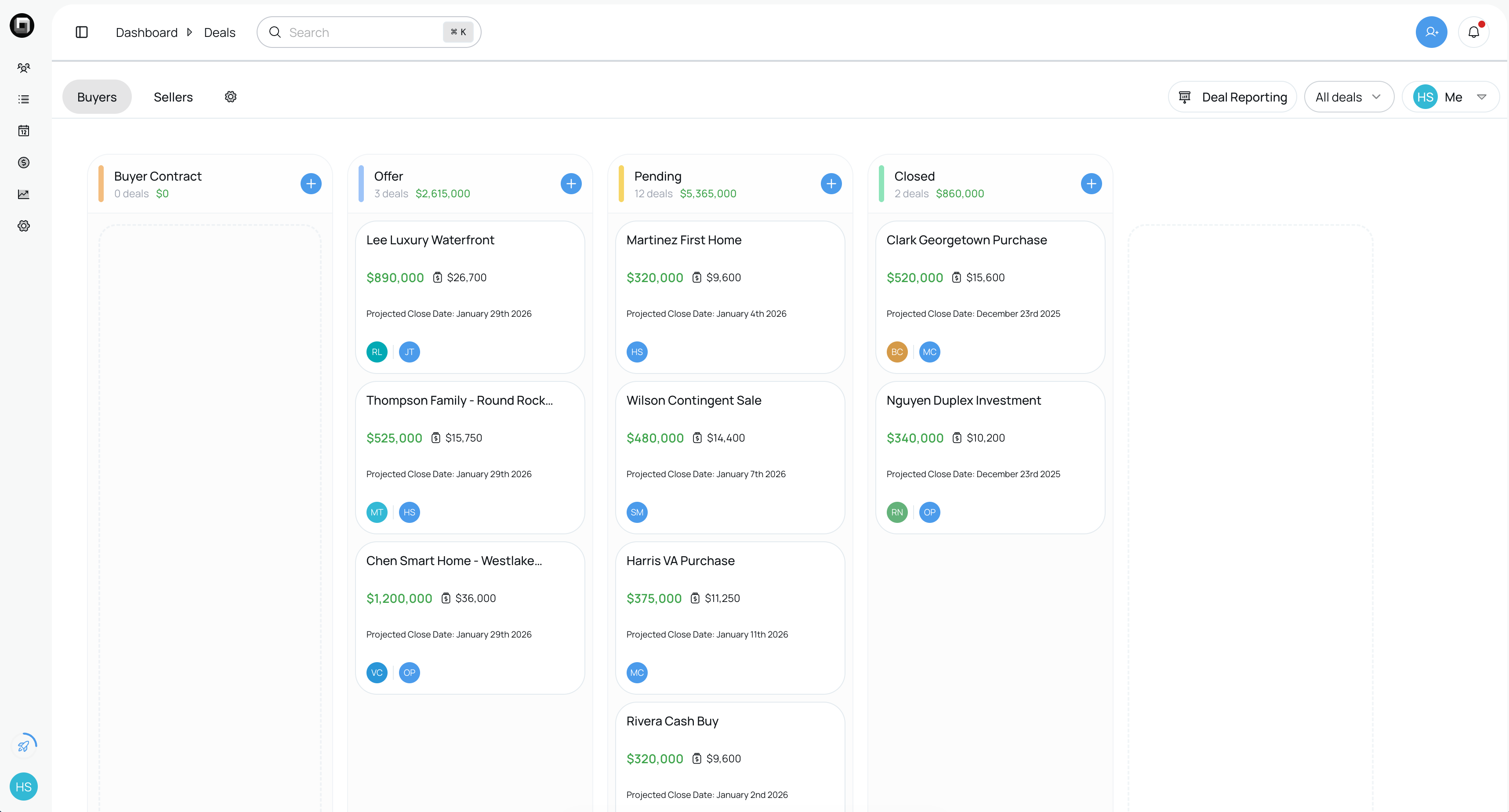
Task: Expand the All deals dropdown
Action: (1349, 97)
